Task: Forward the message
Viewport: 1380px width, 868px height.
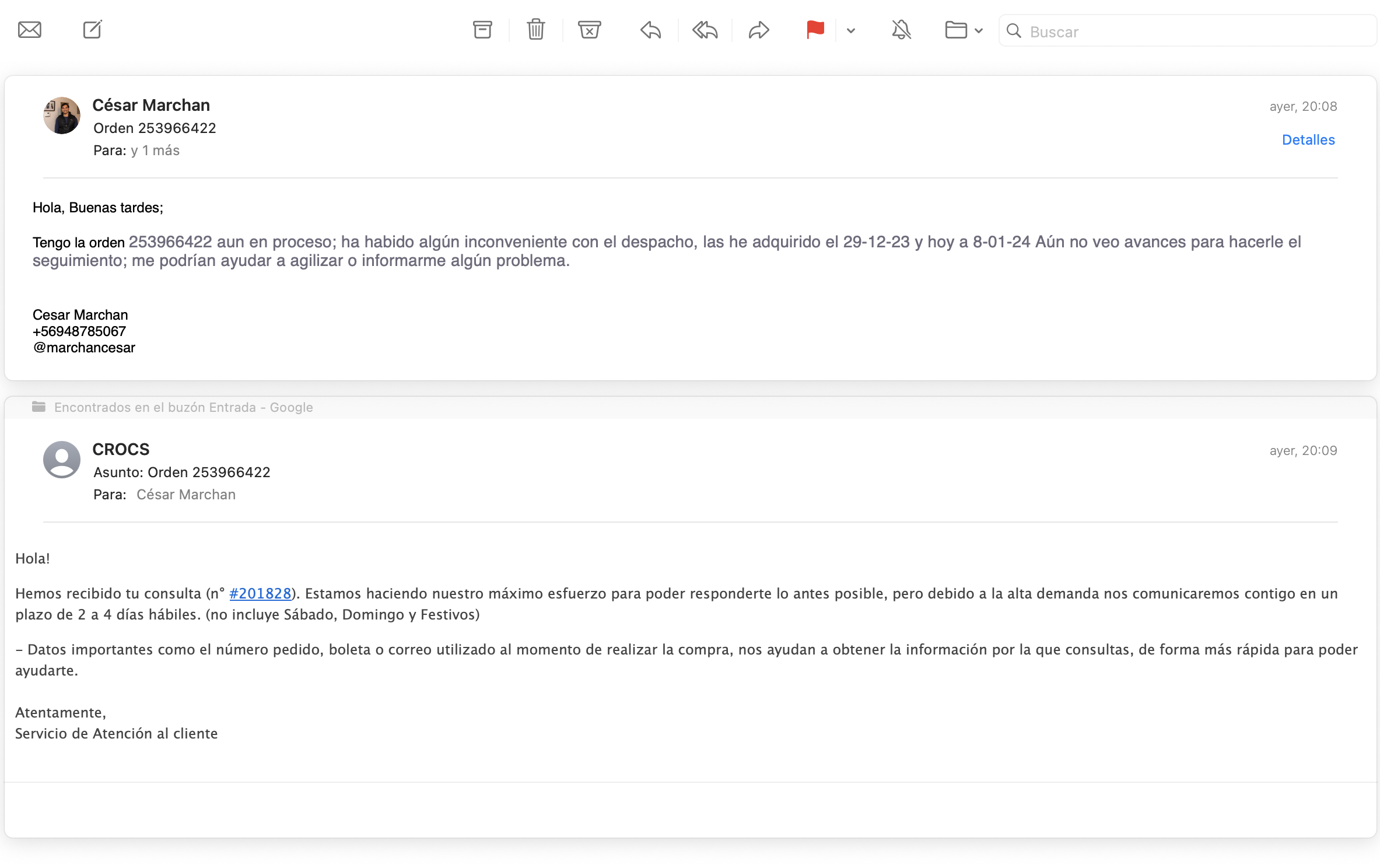Action: [758, 30]
